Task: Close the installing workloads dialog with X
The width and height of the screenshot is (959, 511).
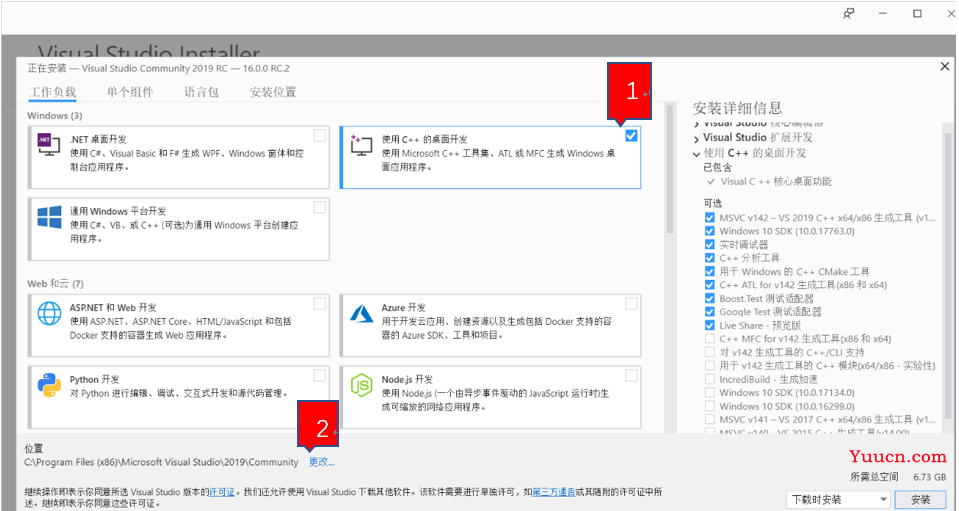Action: click(x=944, y=66)
